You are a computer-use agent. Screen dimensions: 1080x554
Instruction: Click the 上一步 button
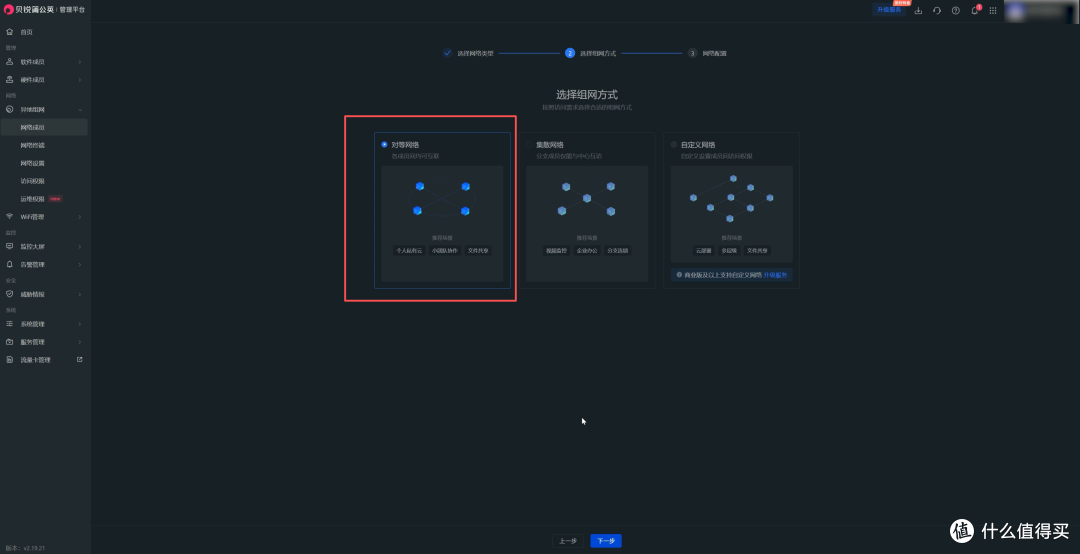click(x=568, y=541)
